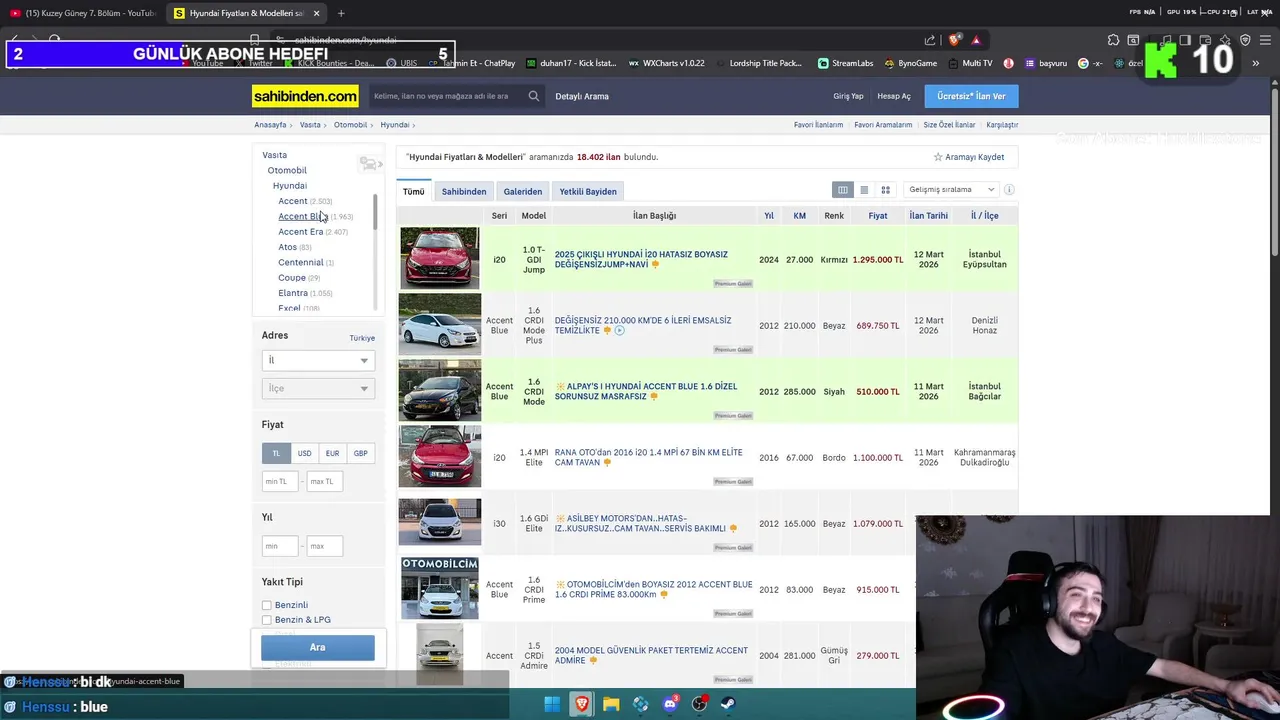Open Accent Blue category in sidebar
This screenshot has height=720, width=1280.
303,216
